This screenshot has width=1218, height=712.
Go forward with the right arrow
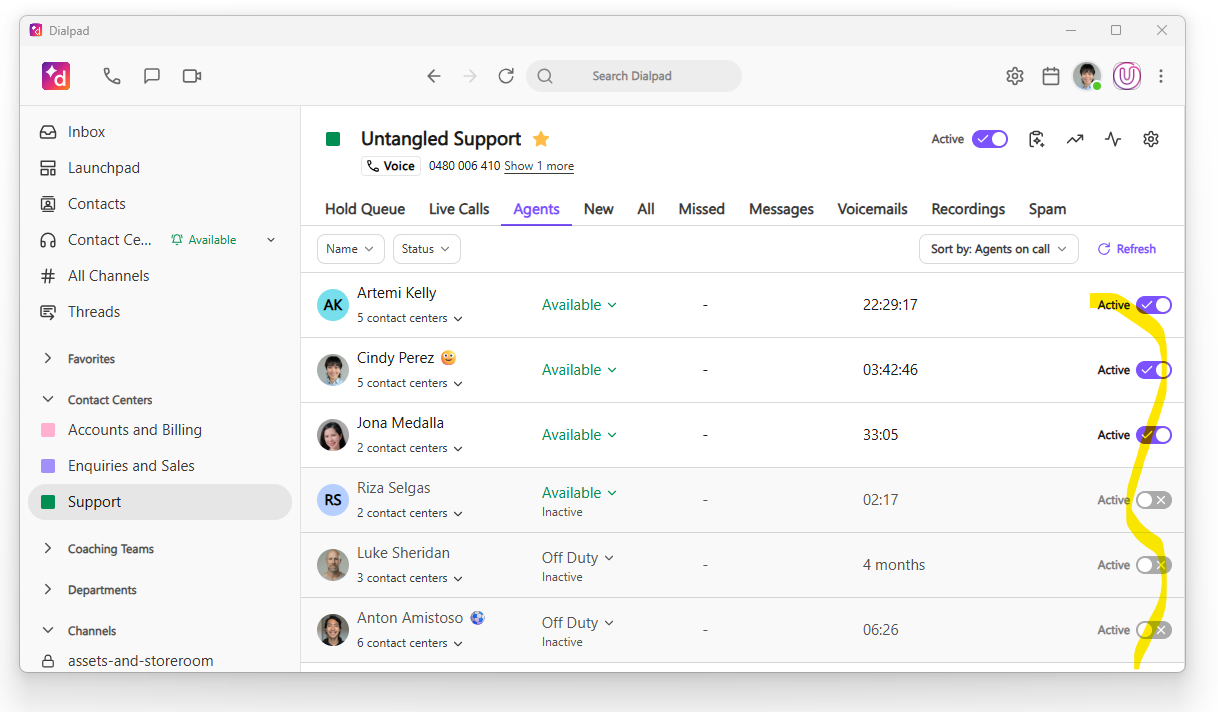[470, 76]
